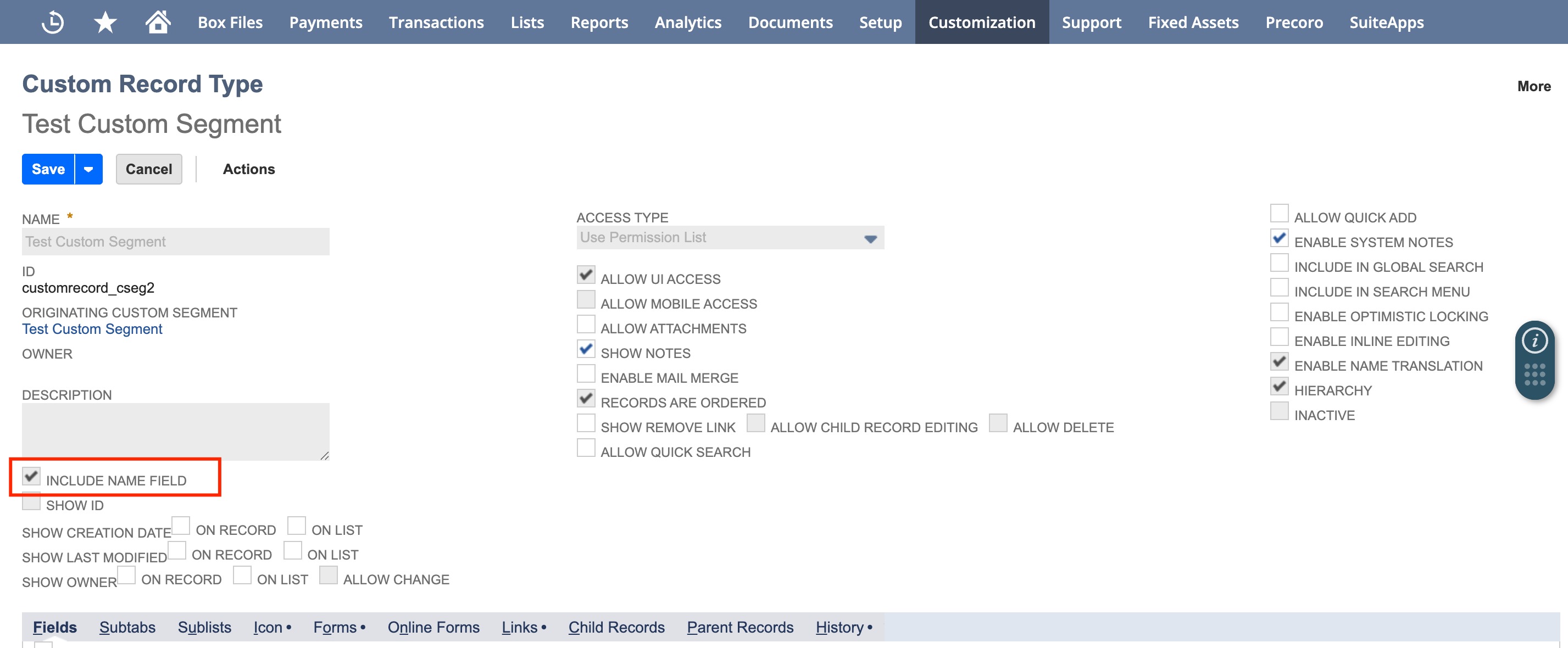Enable Mail Merge checkbox
Viewport: 1568px width, 648px height.
click(586, 373)
